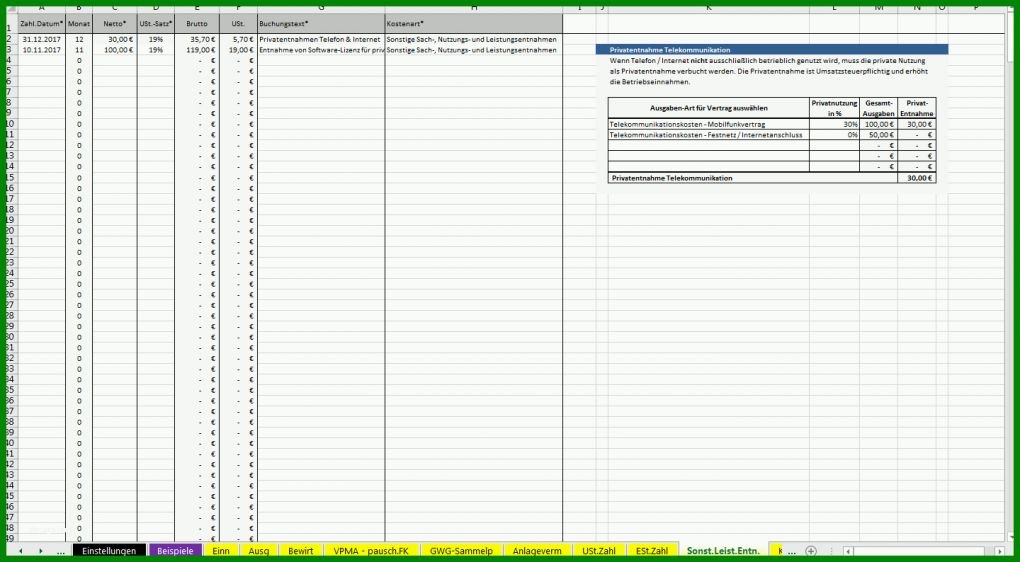Select the Monat header cell
The width and height of the screenshot is (1020, 562).
[x=79, y=23]
